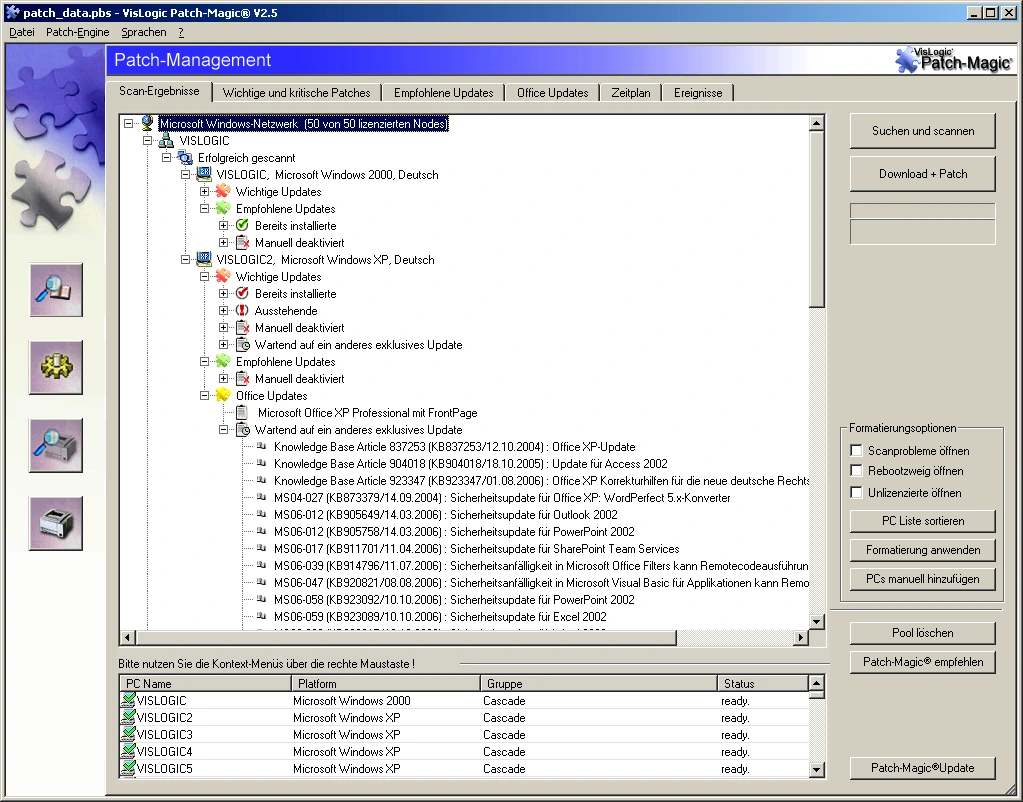Collapse the Erfolgreich gescannt node
Image resolution: width=1023 pixels, height=802 pixels.
[x=166, y=157]
